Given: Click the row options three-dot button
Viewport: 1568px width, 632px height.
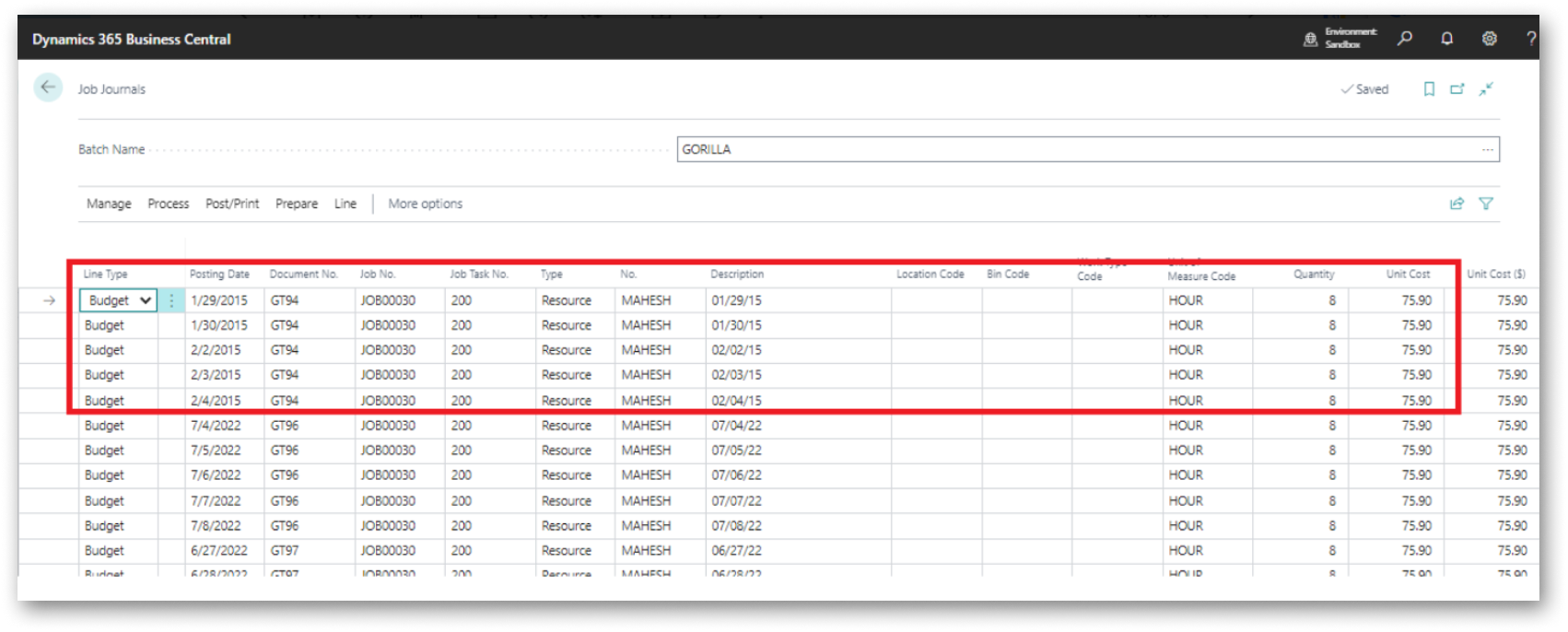Looking at the screenshot, I should tap(171, 300).
